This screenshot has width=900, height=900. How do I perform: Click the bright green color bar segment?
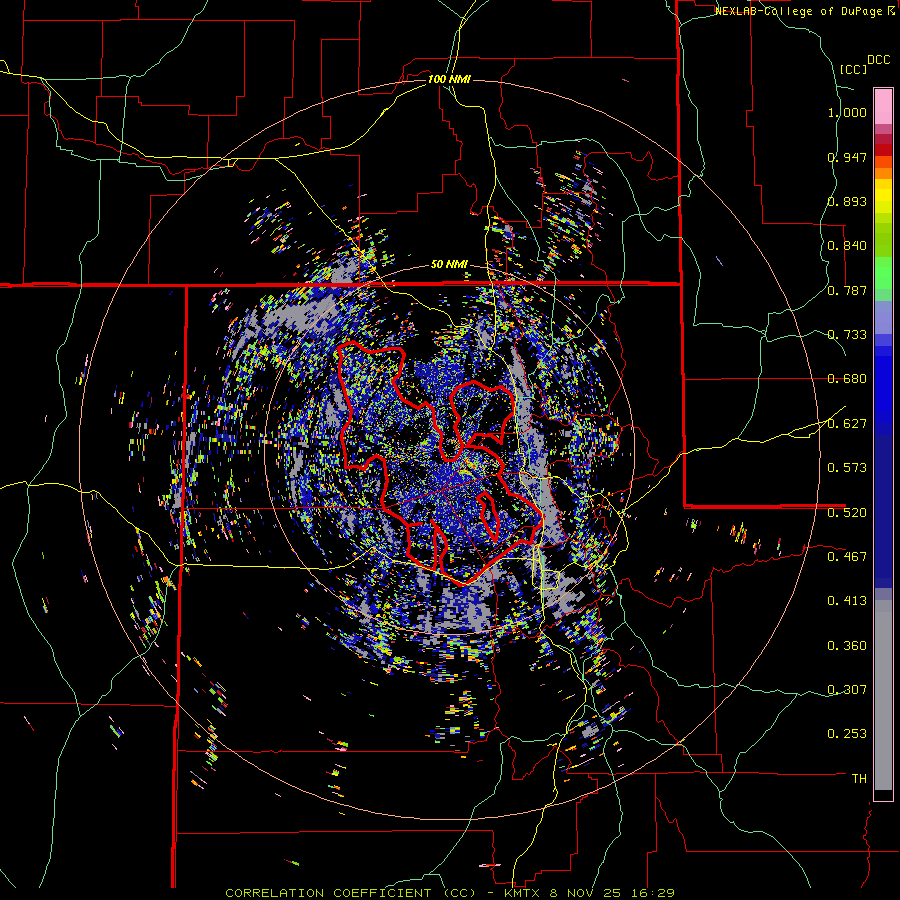click(x=883, y=273)
